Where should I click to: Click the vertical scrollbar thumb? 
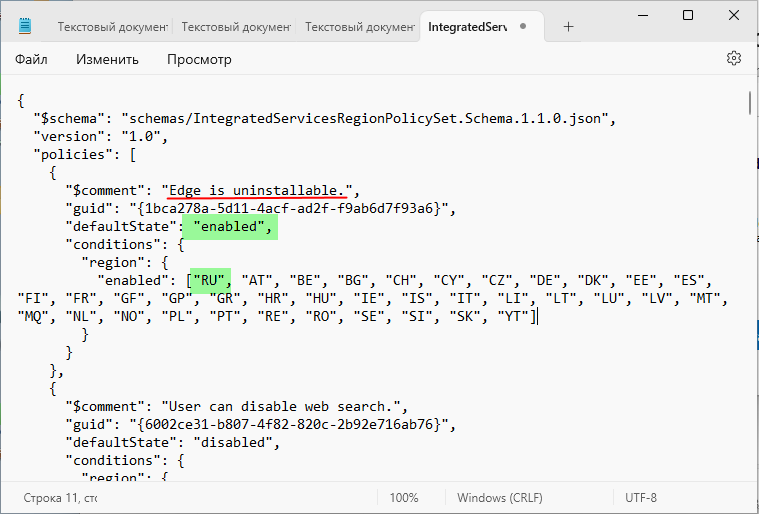pos(750,103)
